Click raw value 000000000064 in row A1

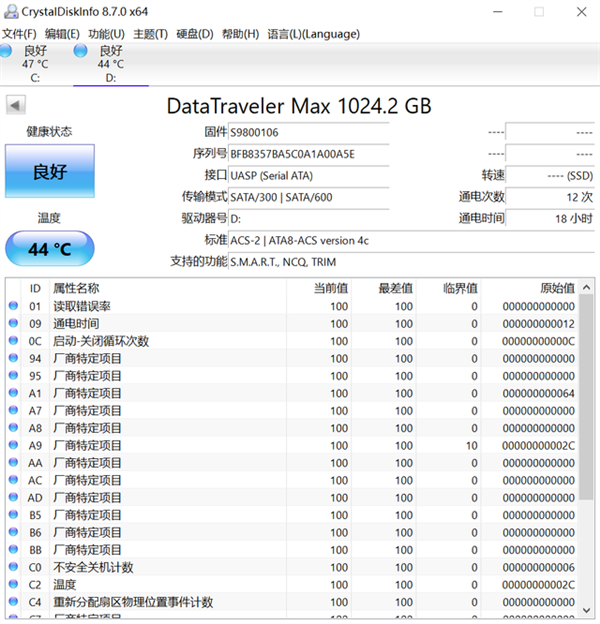pyautogui.click(x=538, y=394)
